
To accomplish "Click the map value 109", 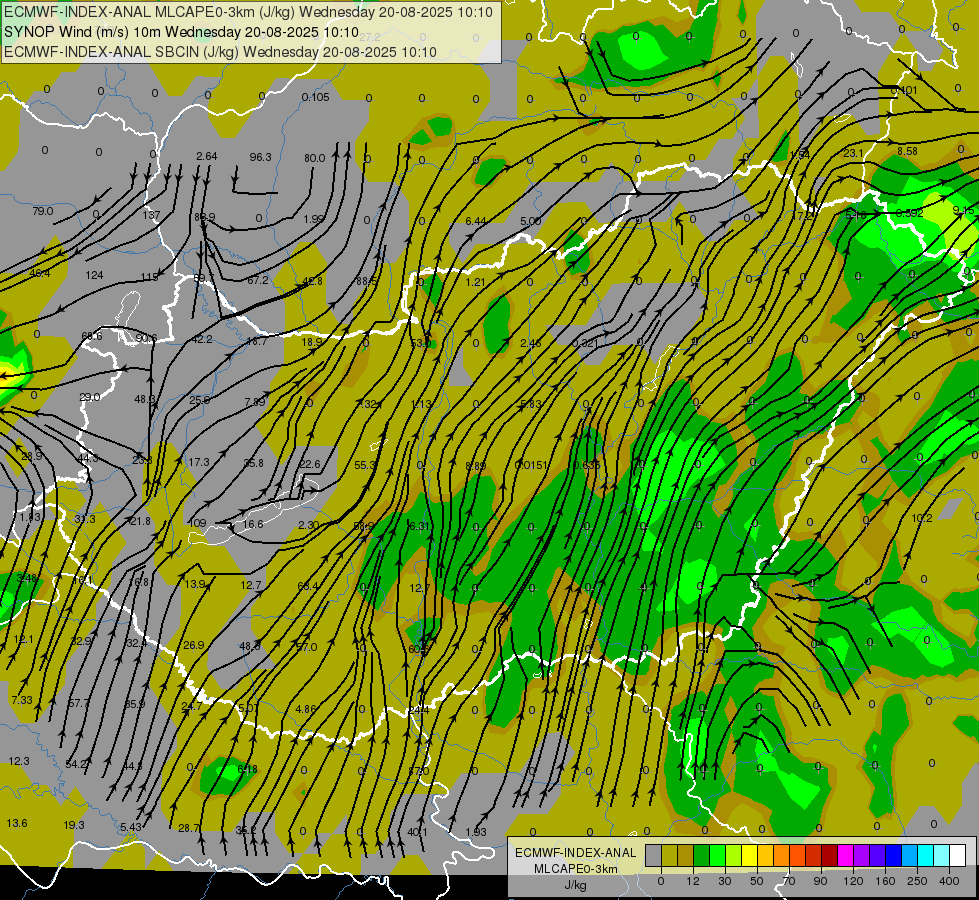I will point(197,523).
